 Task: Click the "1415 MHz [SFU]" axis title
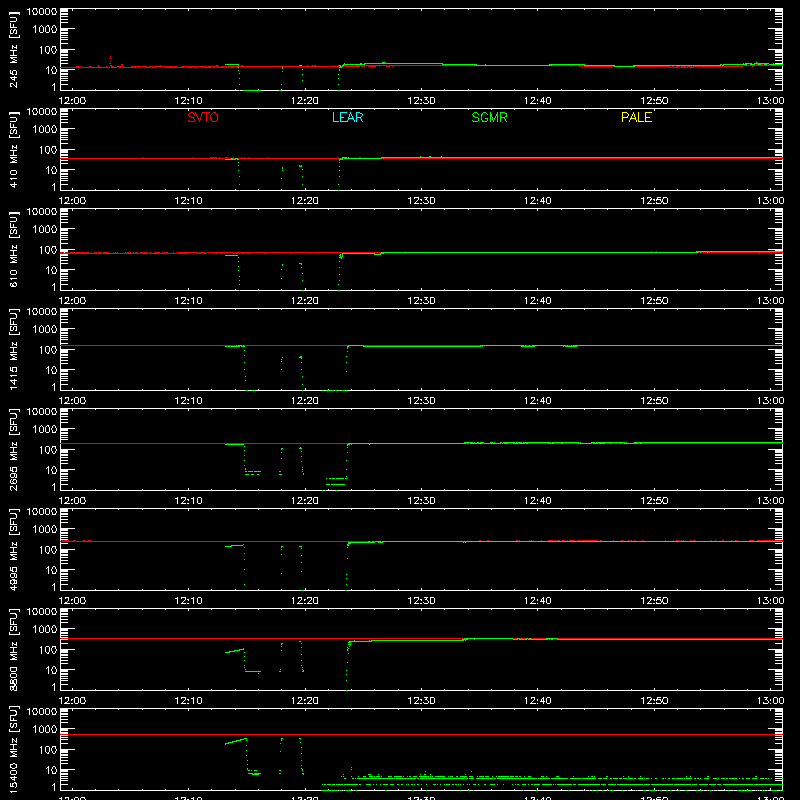14,349
